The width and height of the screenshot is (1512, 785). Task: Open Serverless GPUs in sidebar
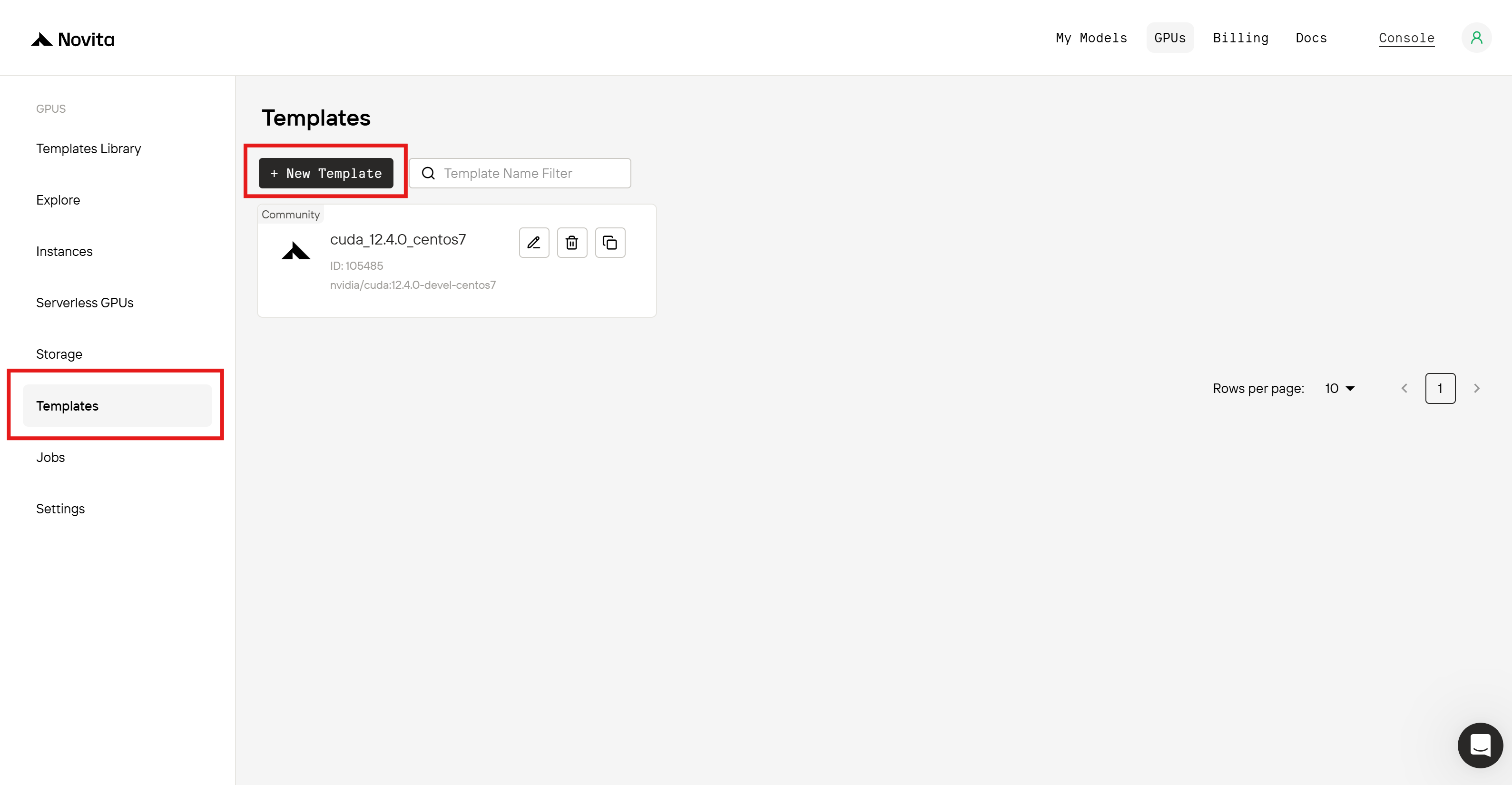click(85, 303)
